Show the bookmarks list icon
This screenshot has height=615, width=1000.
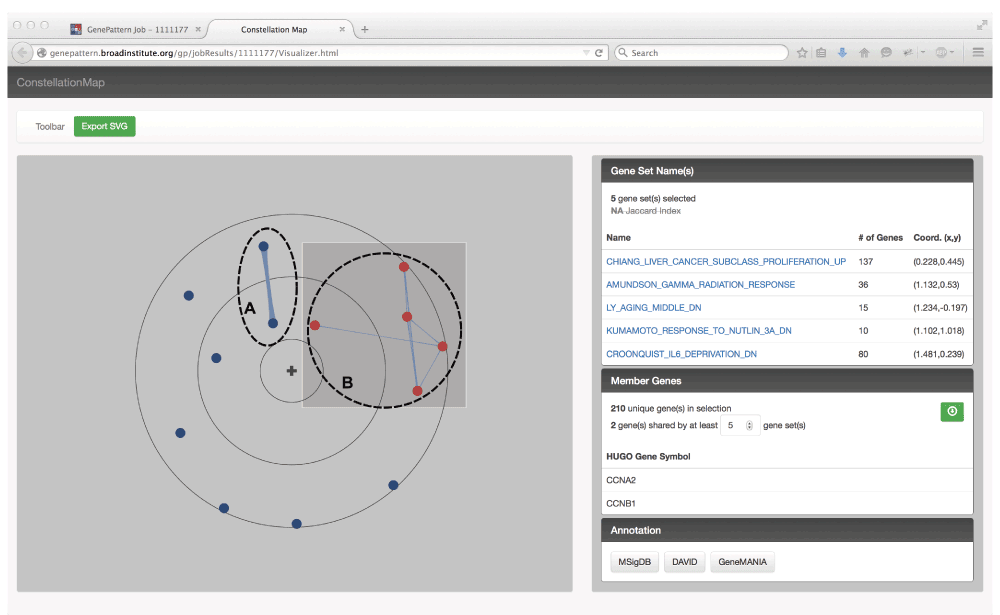[x=821, y=53]
